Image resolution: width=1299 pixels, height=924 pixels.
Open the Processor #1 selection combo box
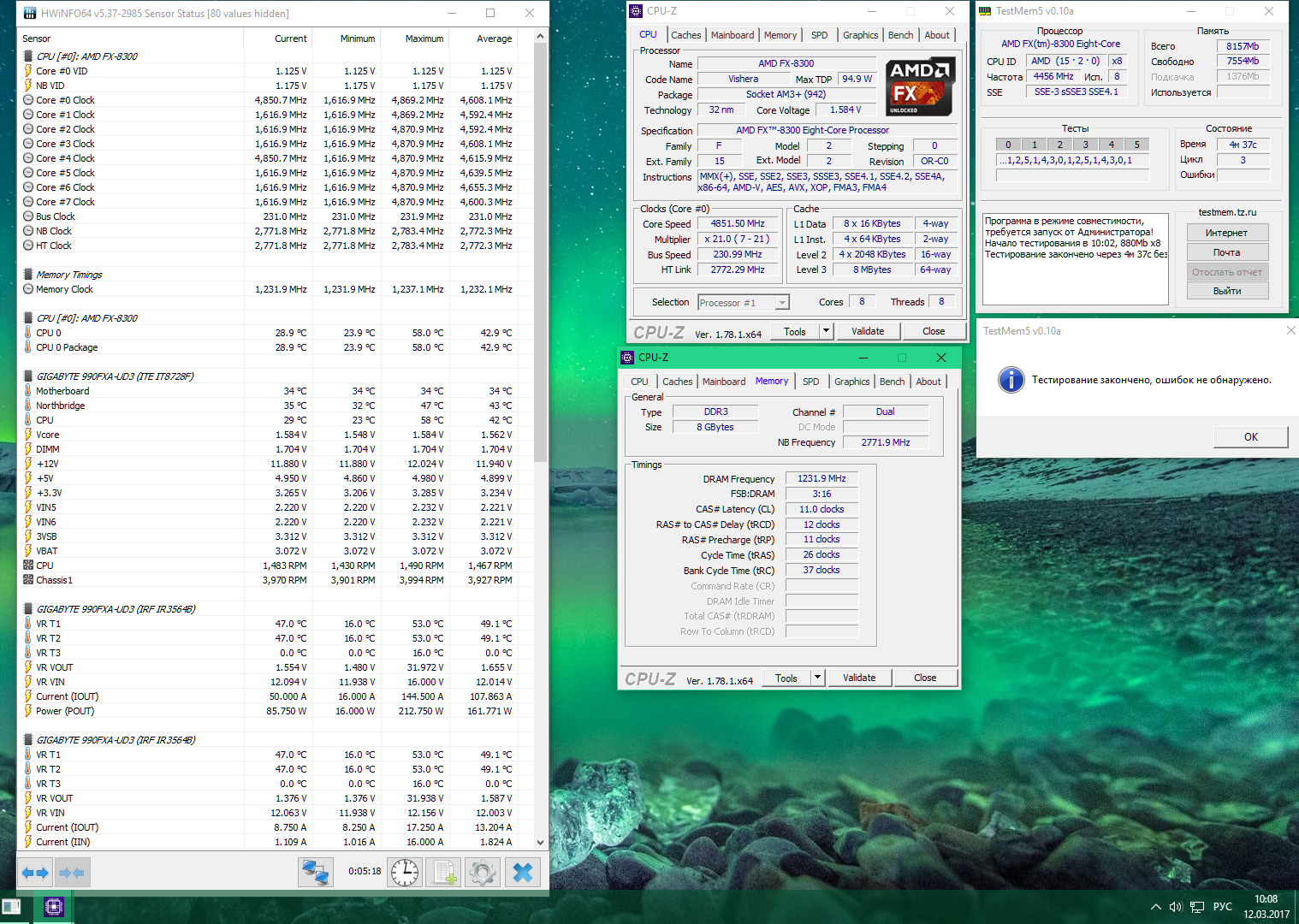click(743, 303)
